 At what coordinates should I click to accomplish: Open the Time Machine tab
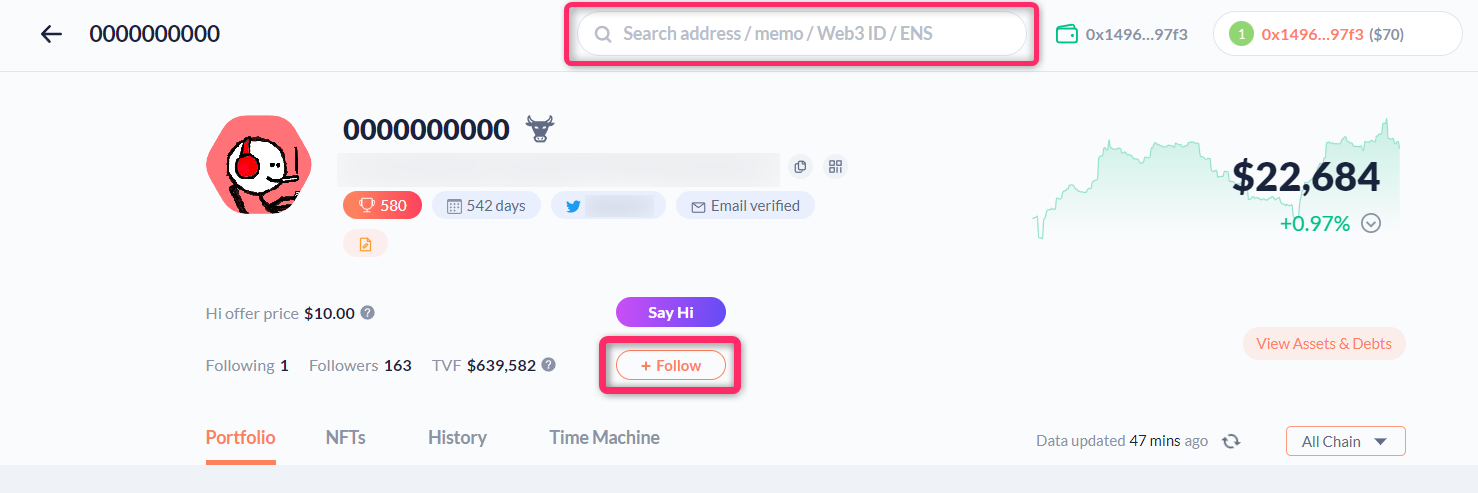tap(604, 438)
